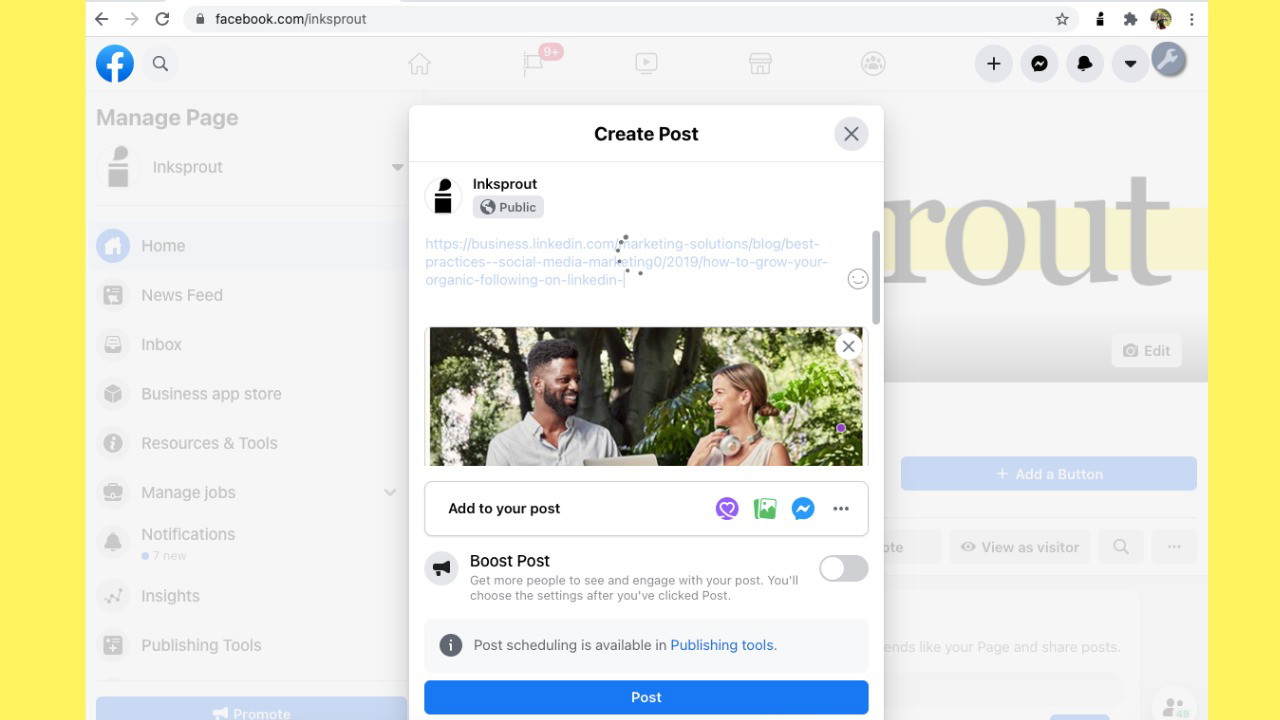Remove the link preview image
Viewport: 1280px width, 720px height.
tap(848, 346)
